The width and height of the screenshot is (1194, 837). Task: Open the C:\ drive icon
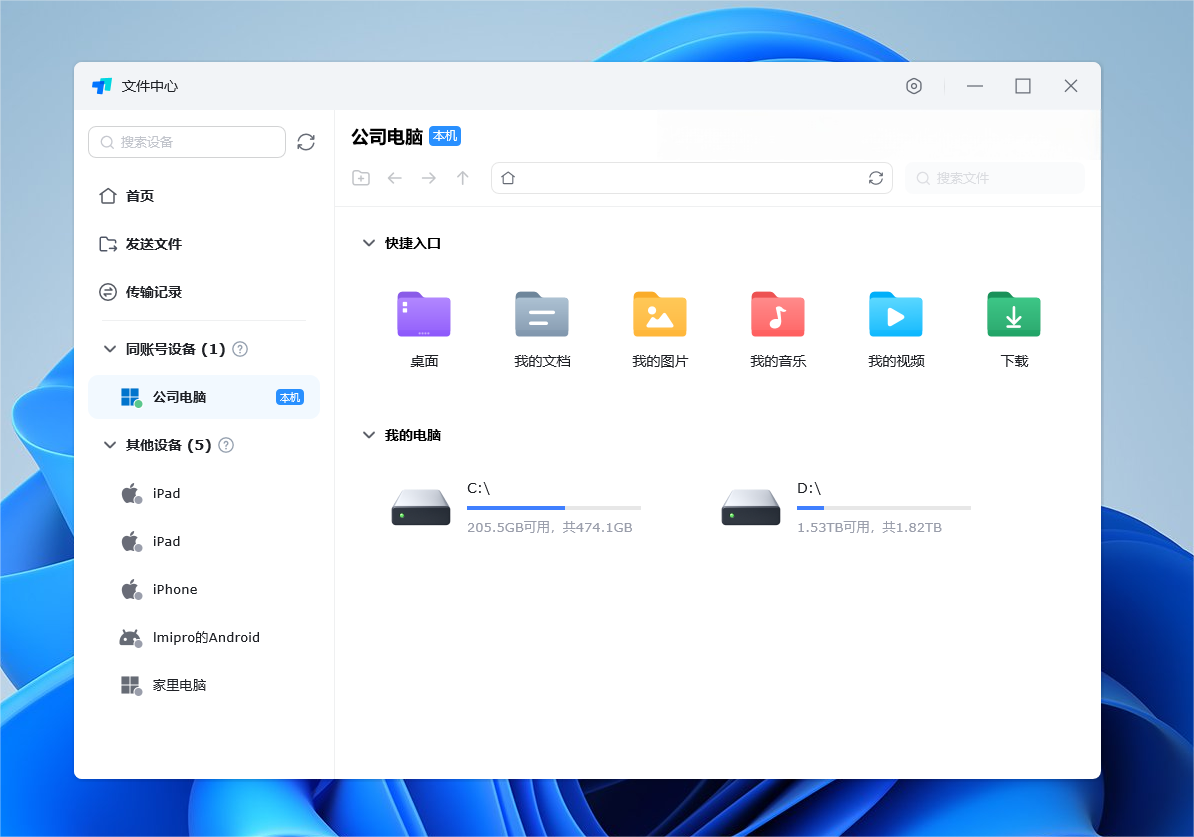421,507
